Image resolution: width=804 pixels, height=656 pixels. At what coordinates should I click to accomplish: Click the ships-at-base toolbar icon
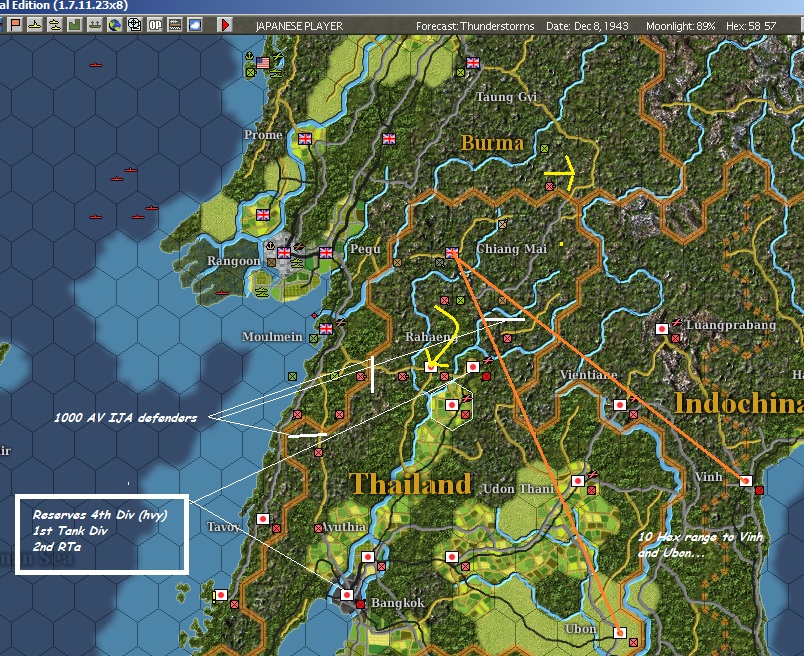[95, 25]
